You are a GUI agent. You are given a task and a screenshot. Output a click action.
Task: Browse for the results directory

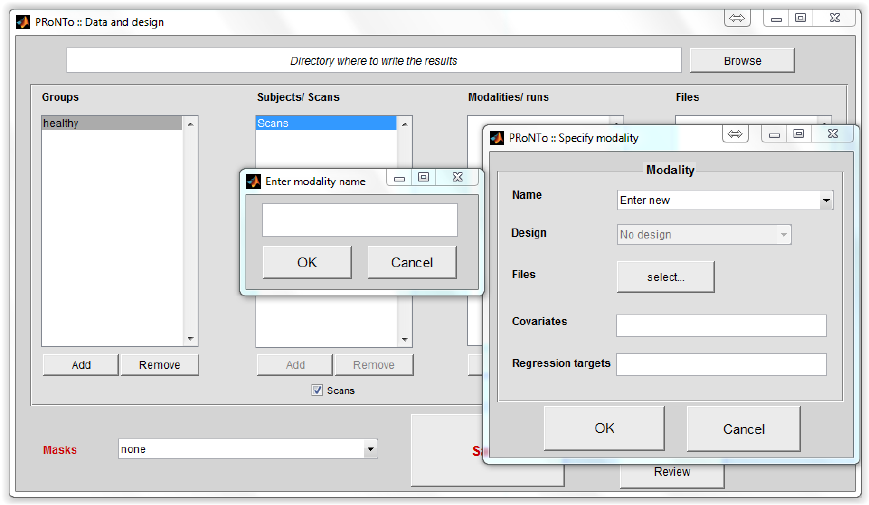(742, 61)
